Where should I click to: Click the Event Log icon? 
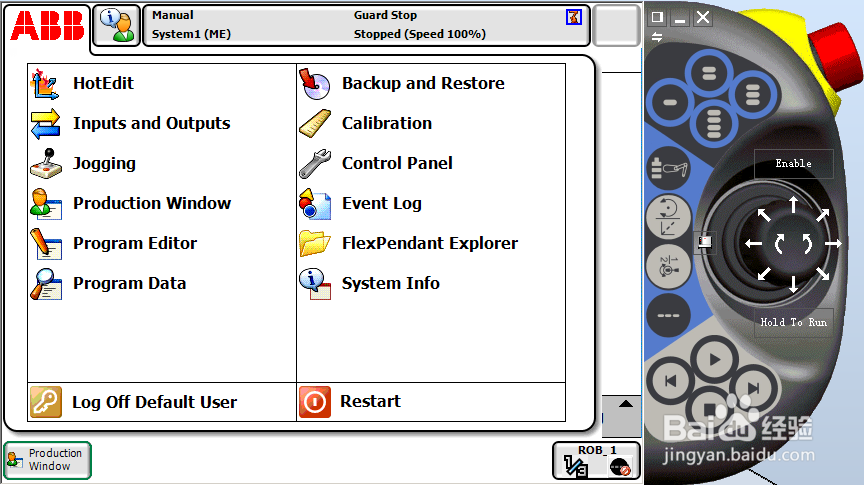315,204
